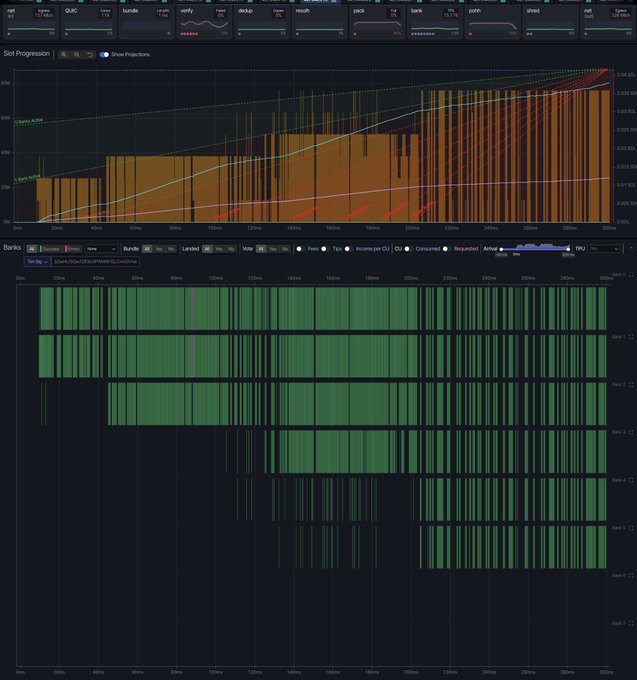Image resolution: width=637 pixels, height=680 pixels.
Task: Open the net (out) egress tile
Action: (608, 23)
